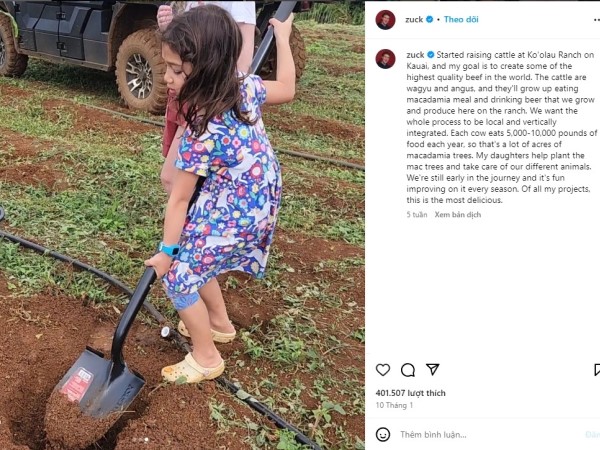Like the post with the heart icon
The image size is (600, 450).
(383, 370)
